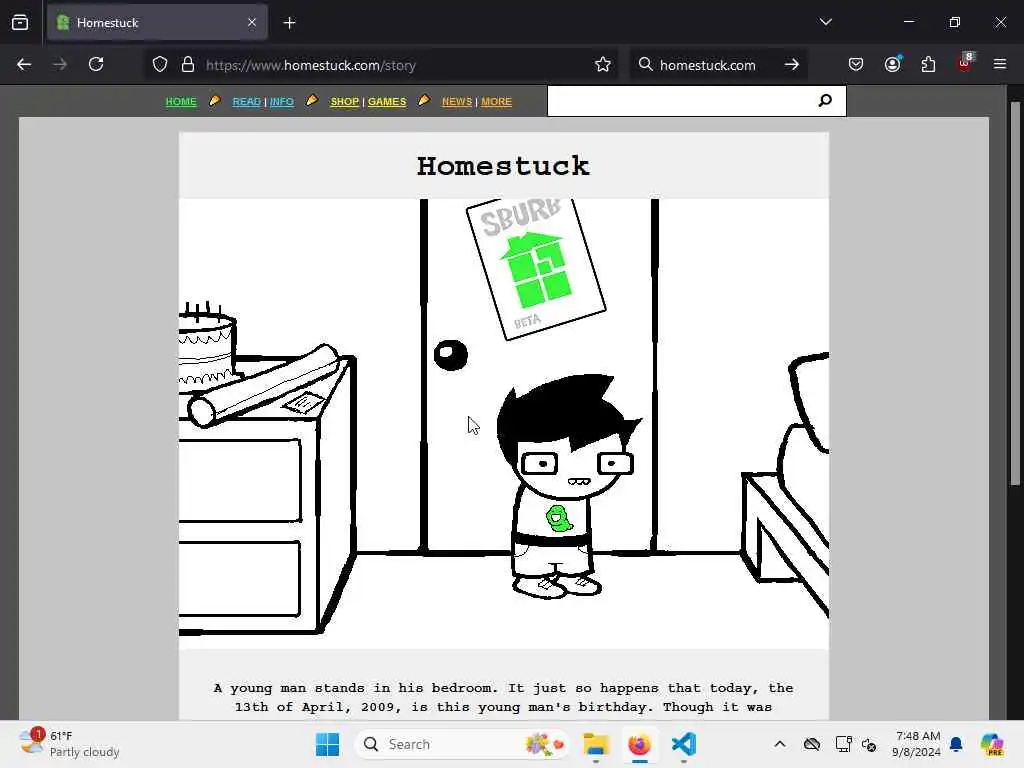The image size is (1024, 768).
Task: Bookmark this page with the star icon
Action: click(x=603, y=65)
